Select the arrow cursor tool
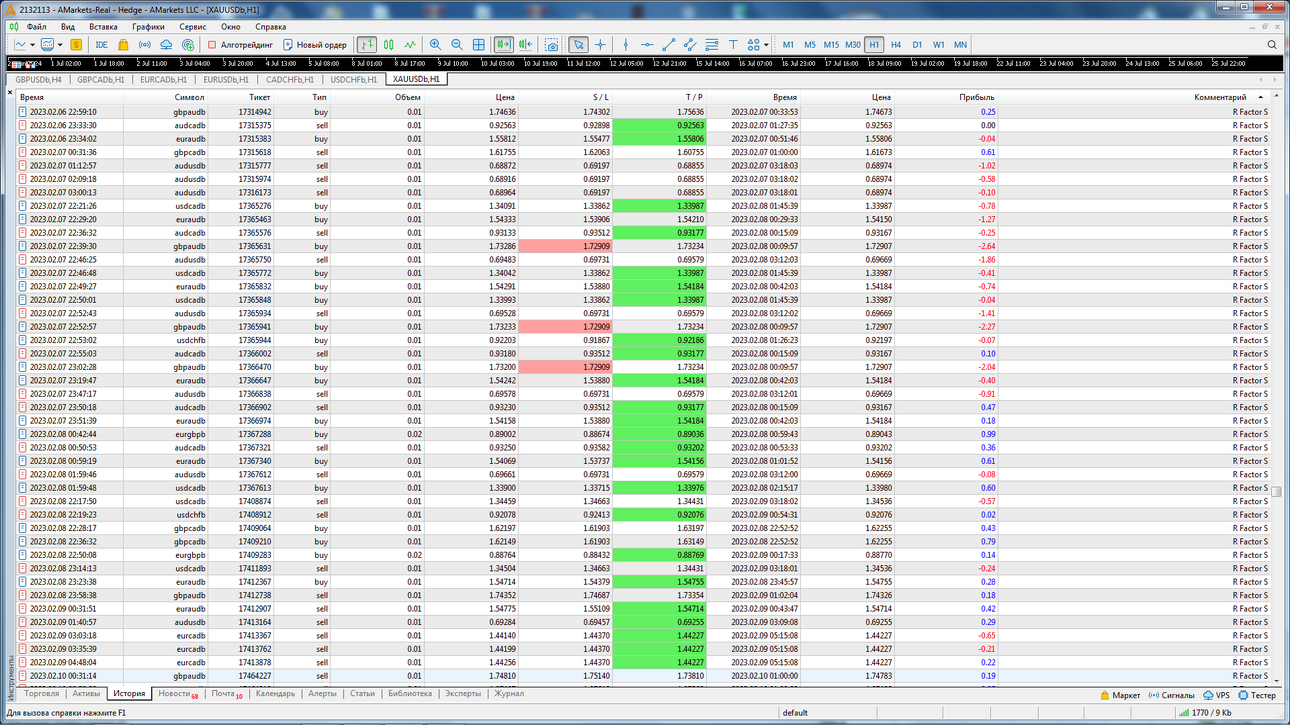 pos(578,45)
